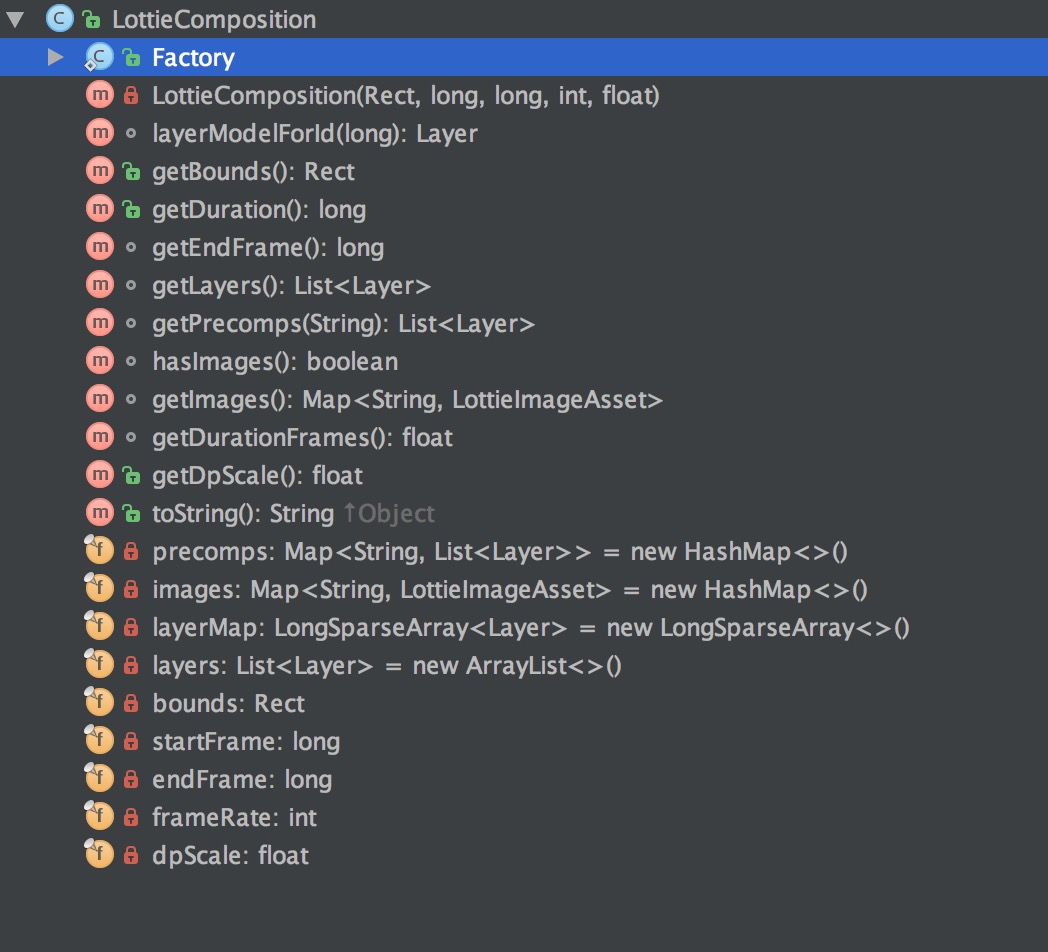Click the method icon for toString
Image resolution: width=1048 pixels, height=952 pixels.
click(100, 513)
